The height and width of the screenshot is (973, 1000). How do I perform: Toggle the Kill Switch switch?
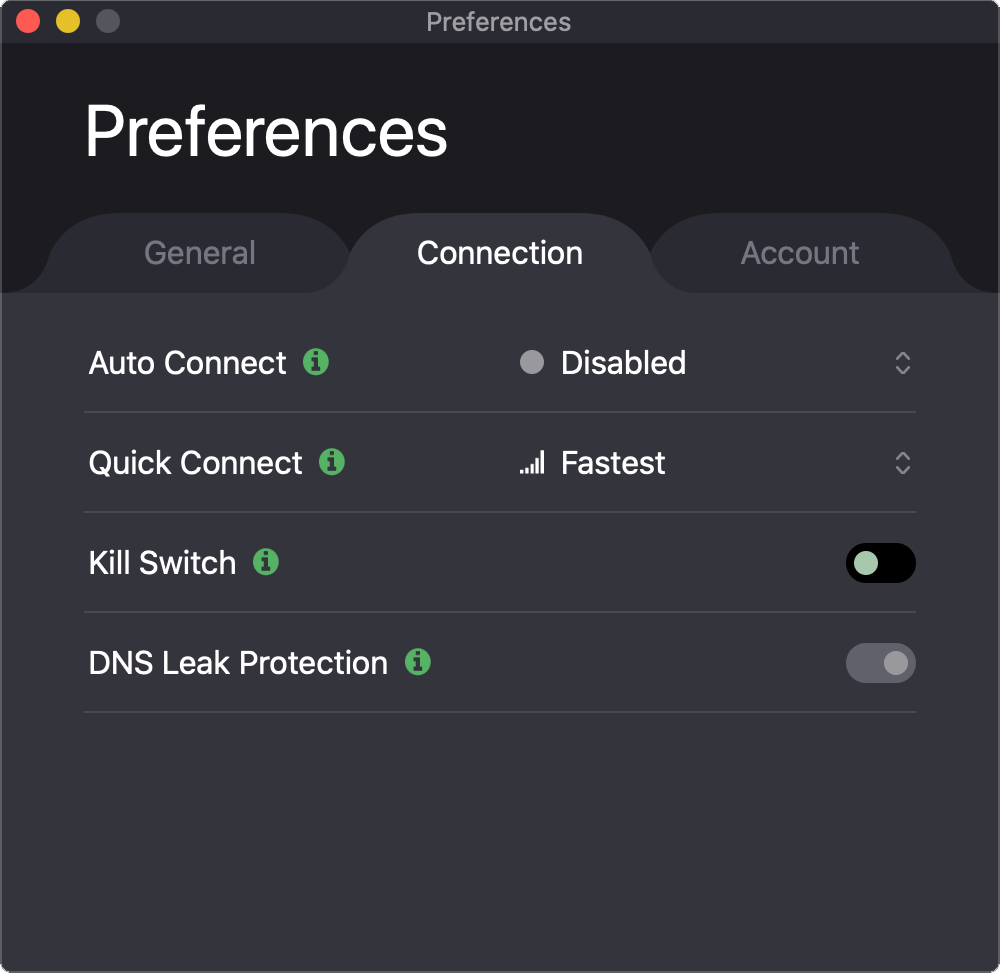point(881,563)
